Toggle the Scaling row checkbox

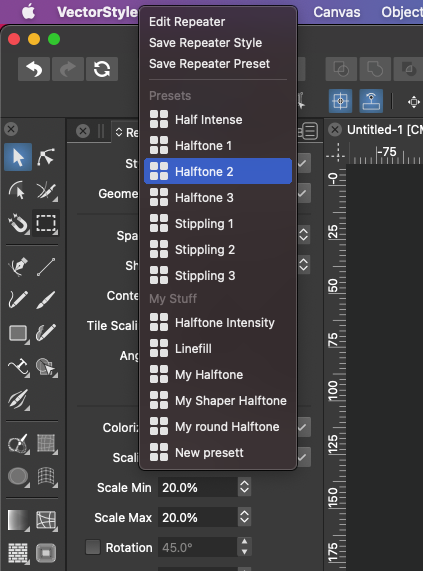(x=304, y=457)
